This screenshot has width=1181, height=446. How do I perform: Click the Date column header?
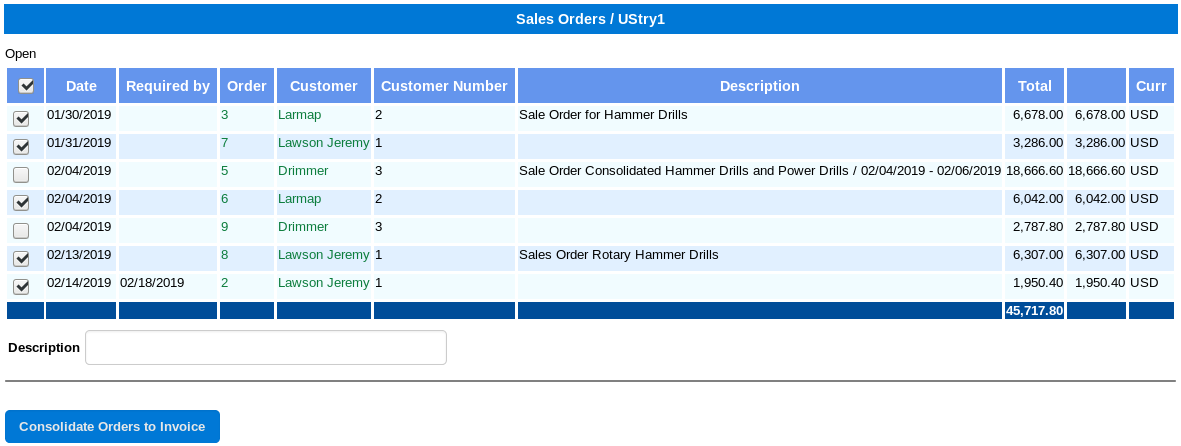[x=81, y=86]
